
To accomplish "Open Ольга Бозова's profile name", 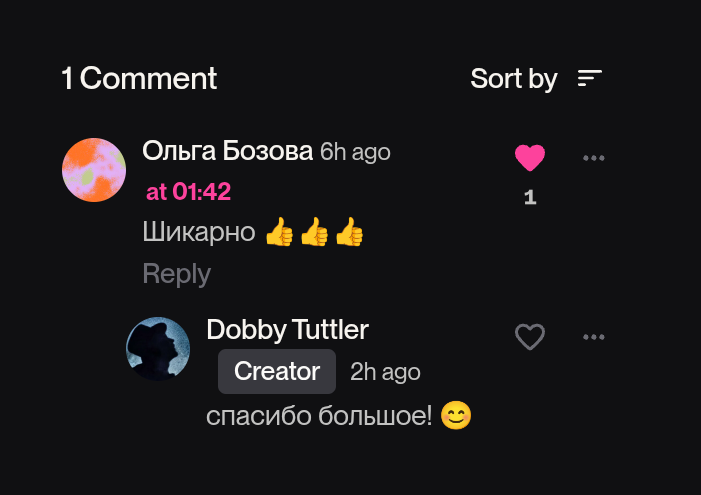I will pyautogui.click(x=228, y=151).
